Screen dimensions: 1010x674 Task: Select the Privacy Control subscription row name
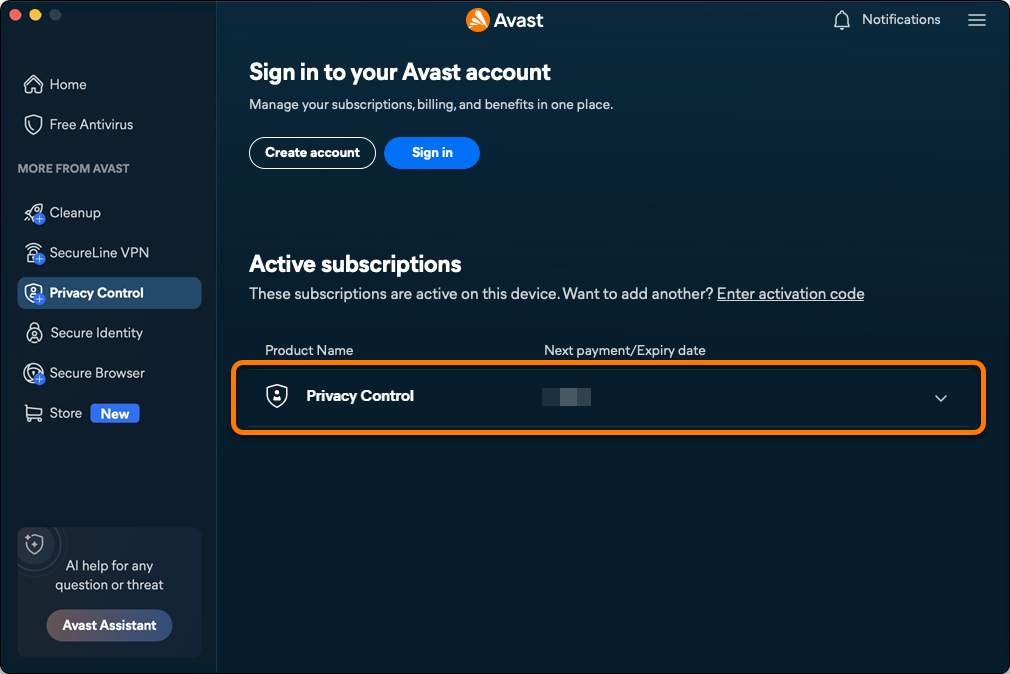359,396
